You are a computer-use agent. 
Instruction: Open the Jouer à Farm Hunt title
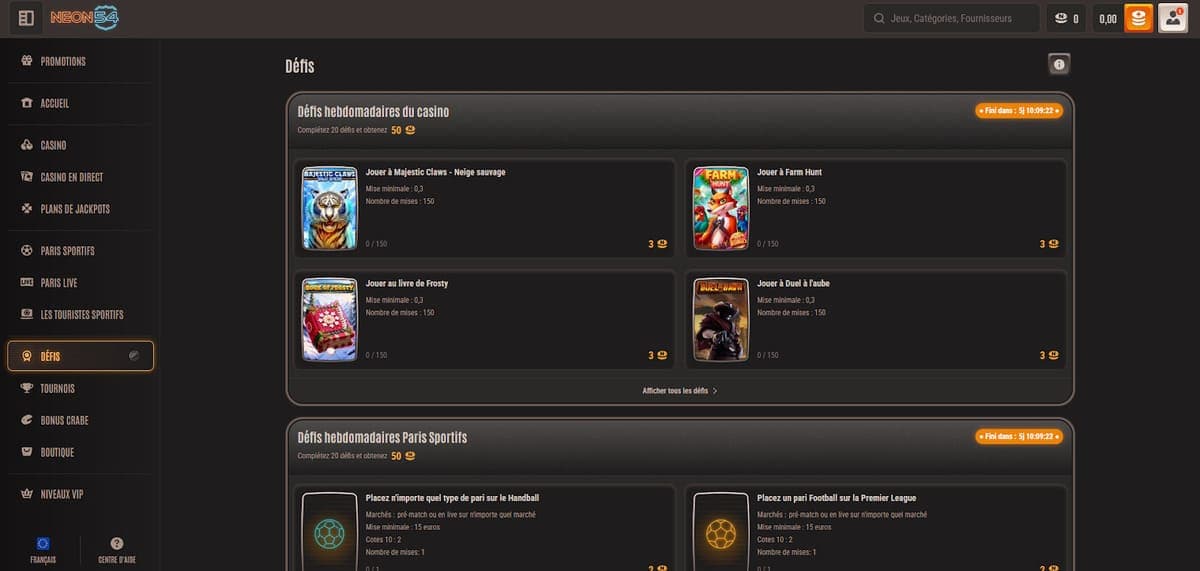(789, 172)
